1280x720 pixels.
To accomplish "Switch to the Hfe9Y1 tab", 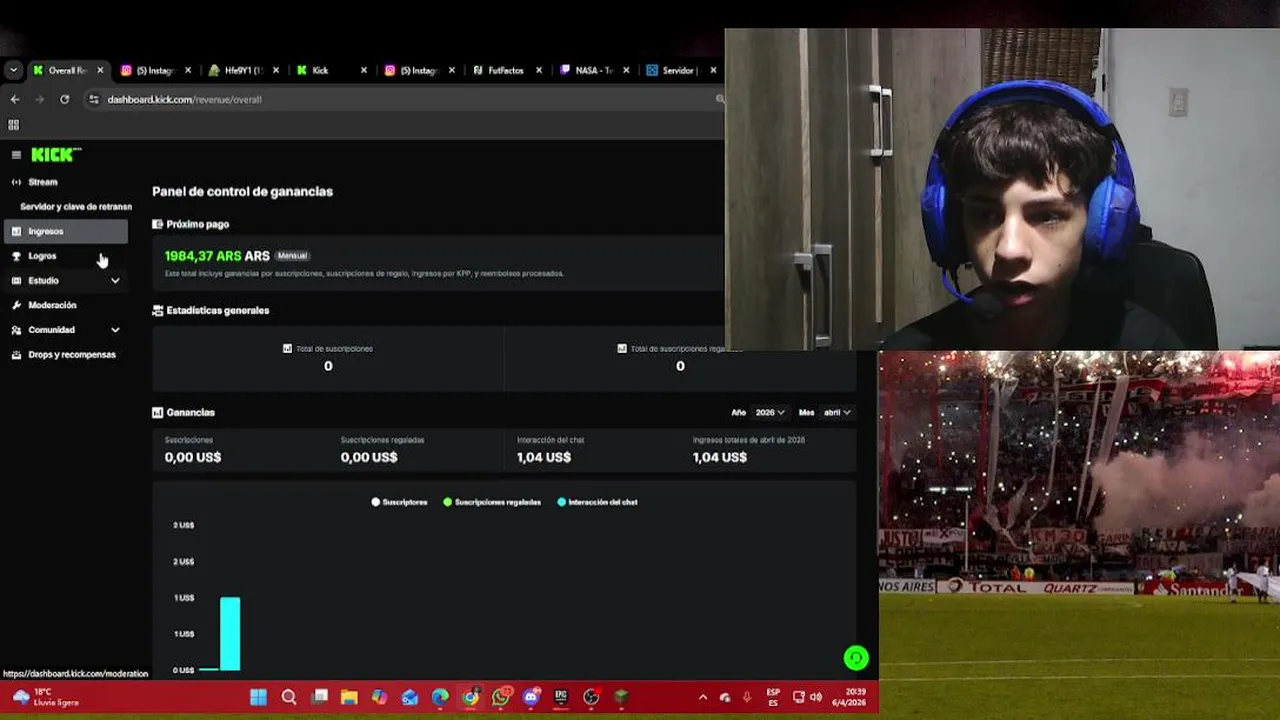I will point(243,70).
